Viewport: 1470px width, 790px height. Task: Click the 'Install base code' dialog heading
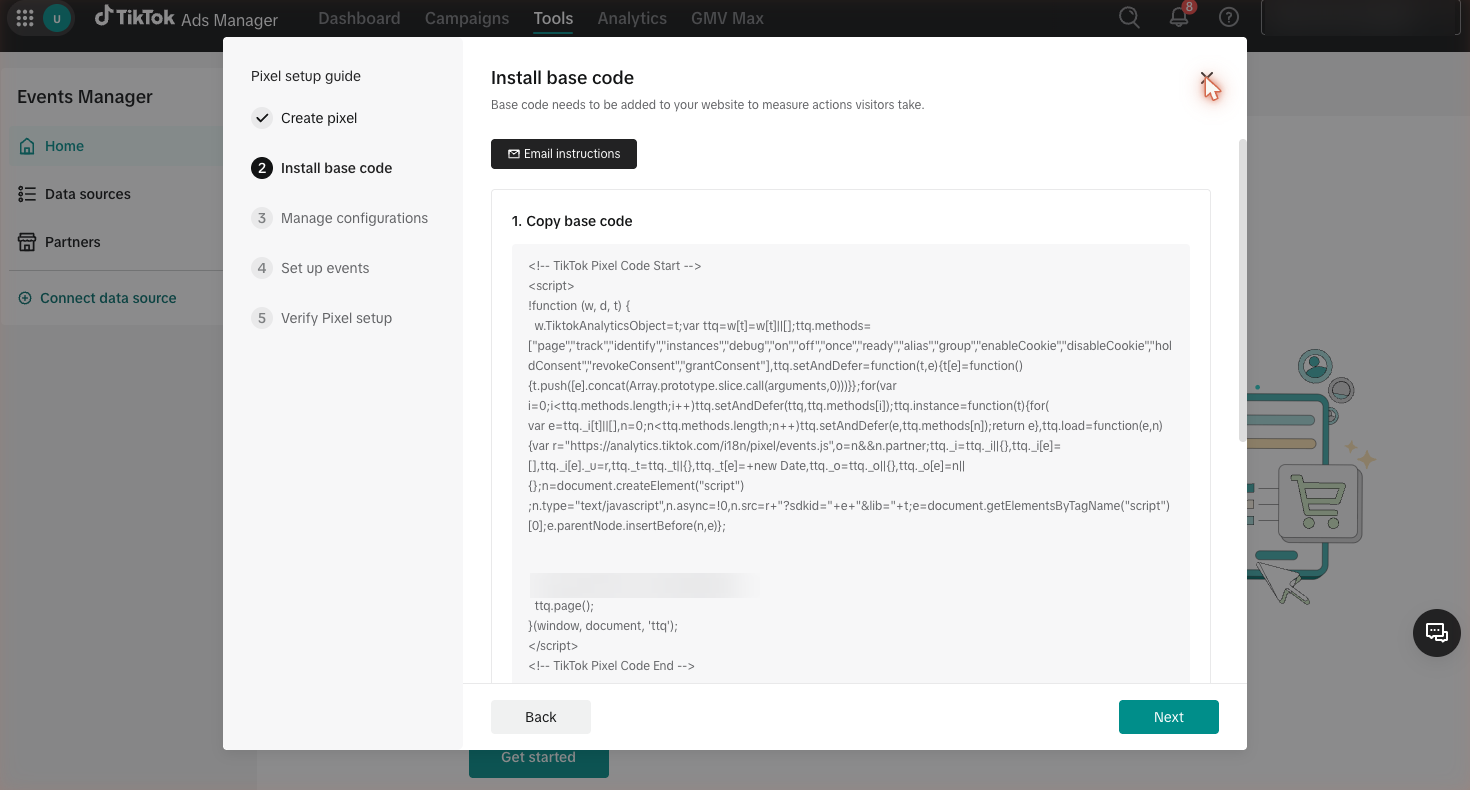click(x=562, y=78)
